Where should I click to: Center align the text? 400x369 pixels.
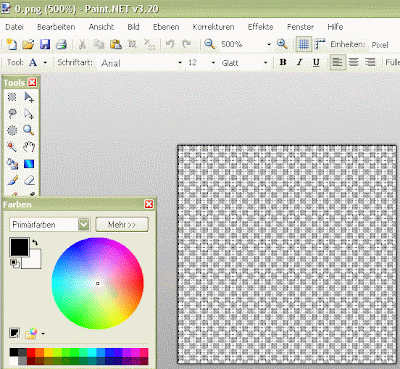point(354,62)
